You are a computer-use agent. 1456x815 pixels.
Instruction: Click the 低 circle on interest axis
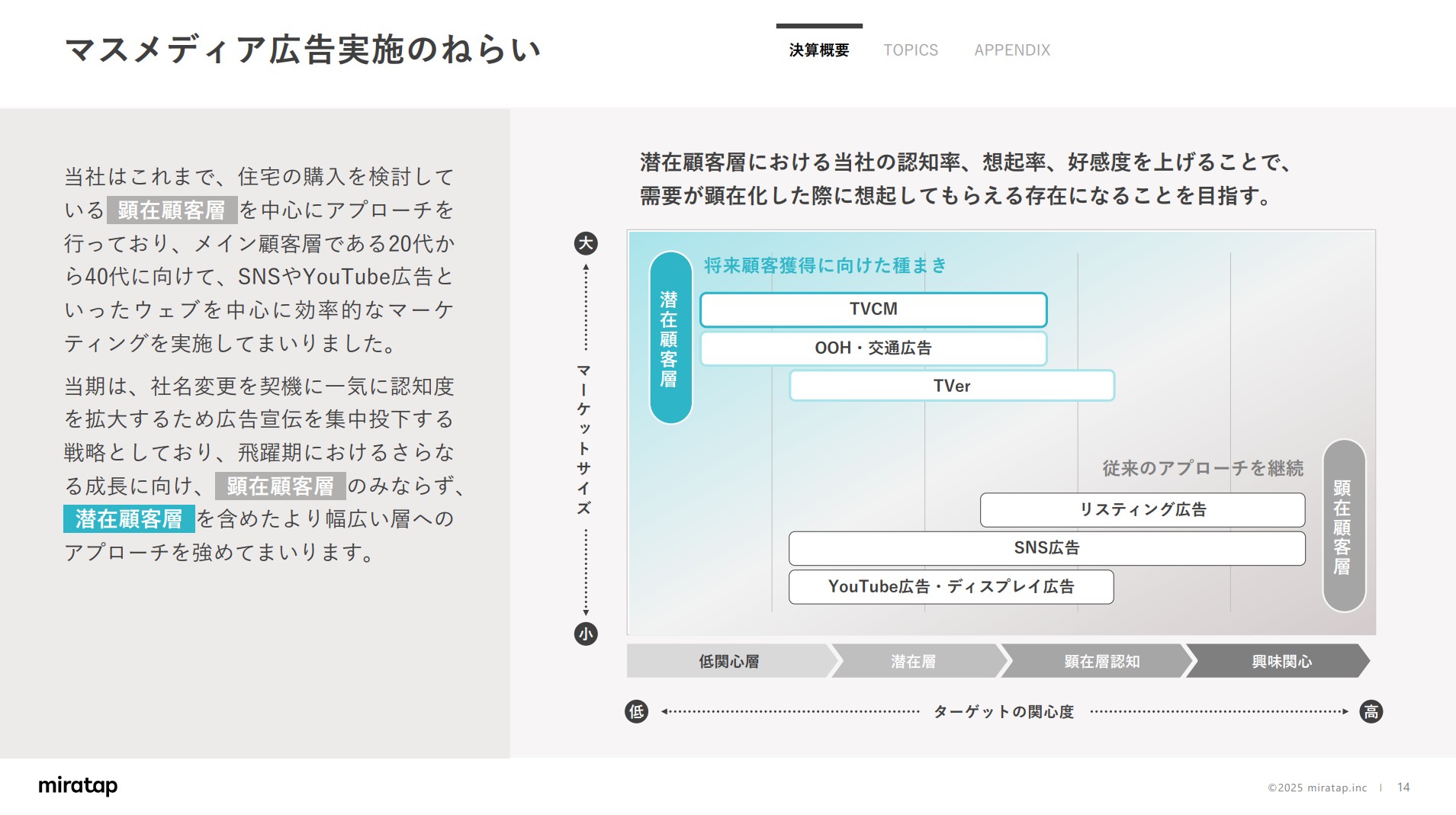tap(635, 711)
